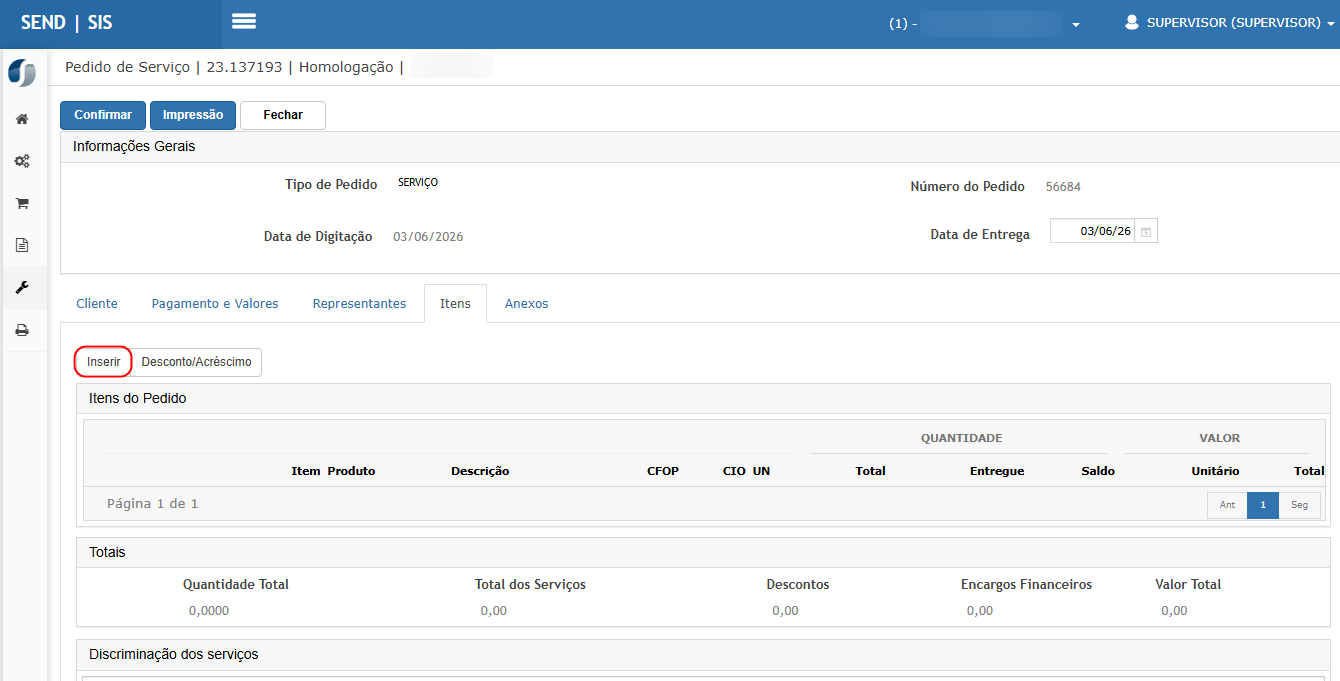This screenshot has width=1340, height=681.
Task: Click the CFOP column header
Action: point(663,471)
